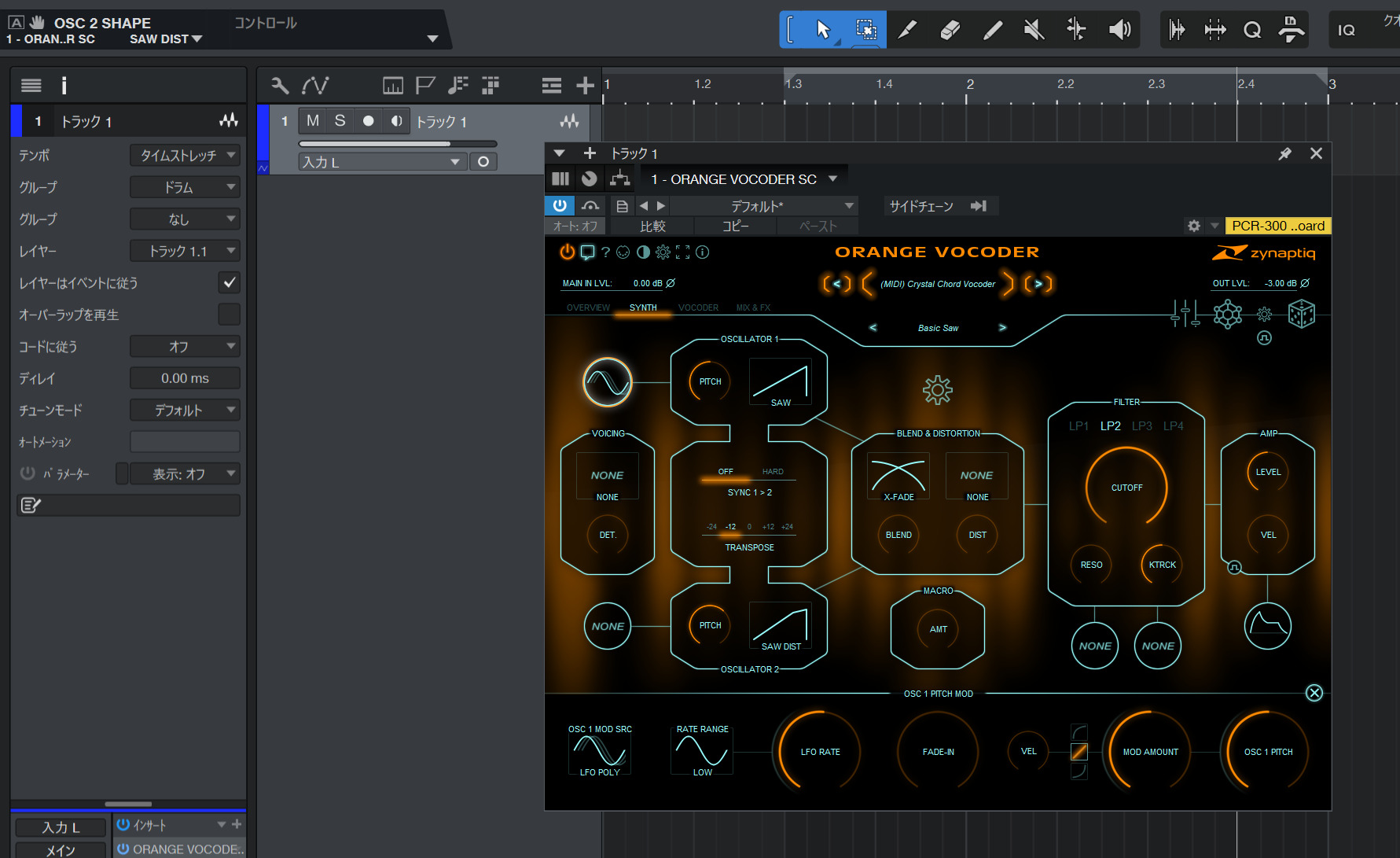The image size is (1400, 858).
Task: Open the follow chords オフ dropdown
Action: 185,346
